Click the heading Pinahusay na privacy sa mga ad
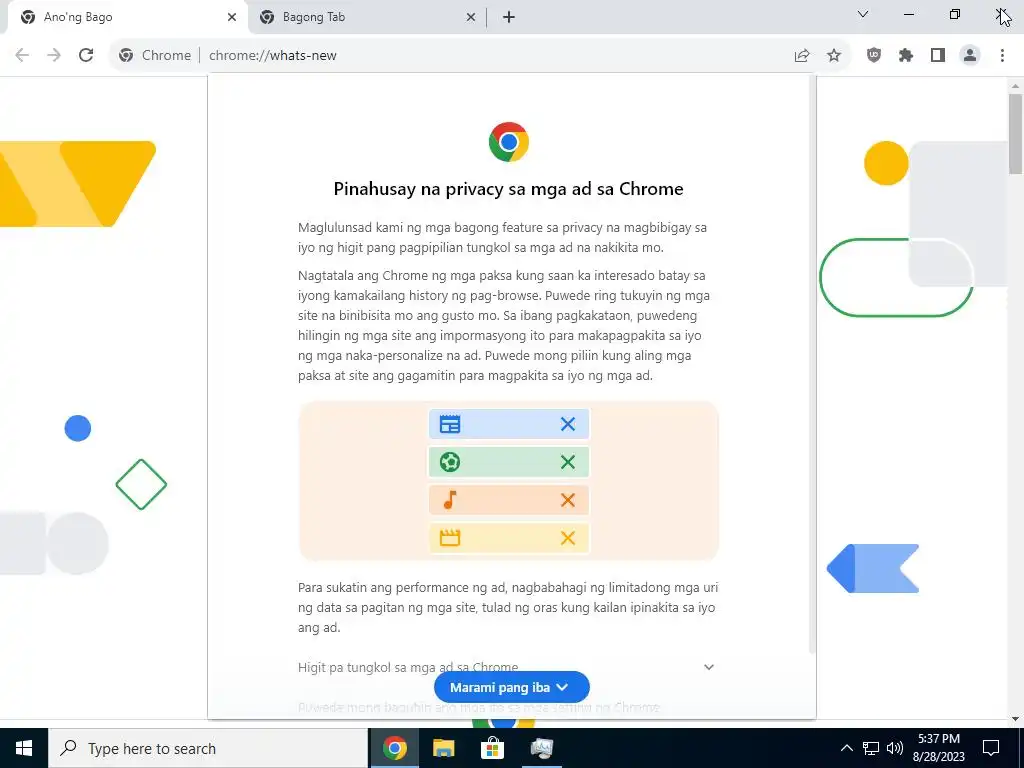This screenshot has width=1024, height=768. [509, 189]
